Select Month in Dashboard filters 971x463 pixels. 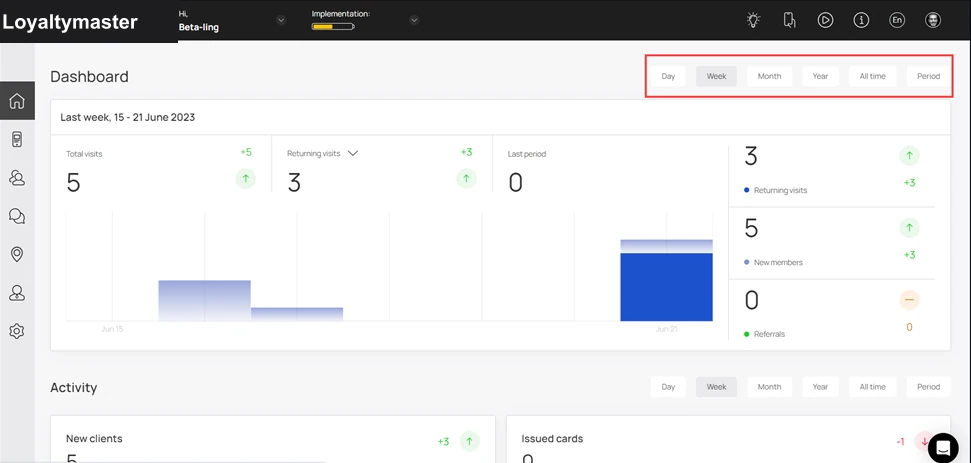tap(769, 76)
